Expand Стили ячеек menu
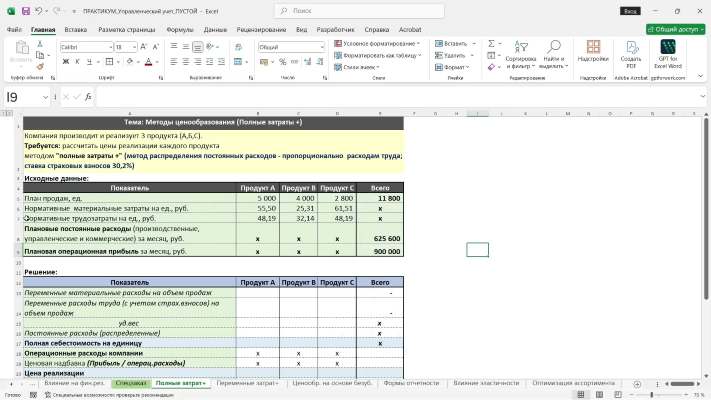 [x=357, y=67]
